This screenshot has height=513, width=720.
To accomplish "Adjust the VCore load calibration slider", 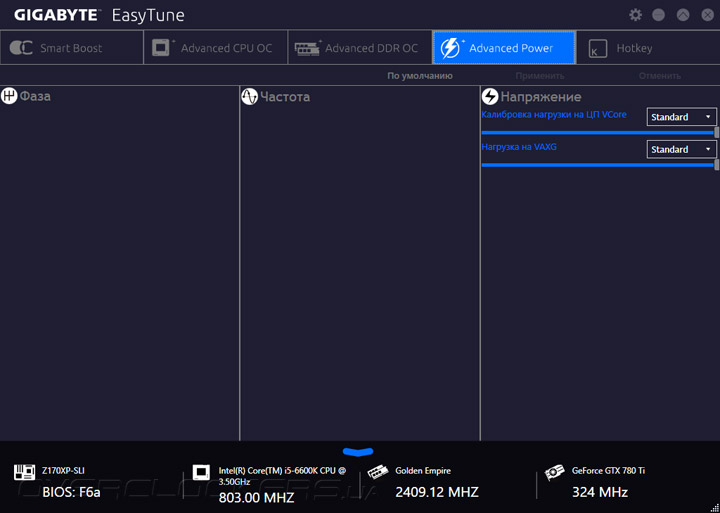I will pyautogui.click(x=600, y=132).
